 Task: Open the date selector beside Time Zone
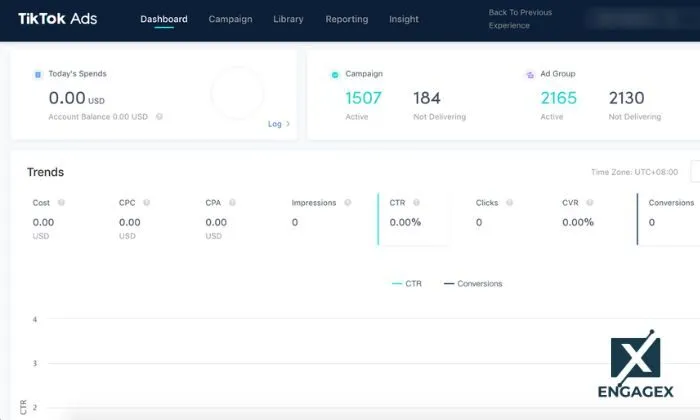[x=694, y=172]
